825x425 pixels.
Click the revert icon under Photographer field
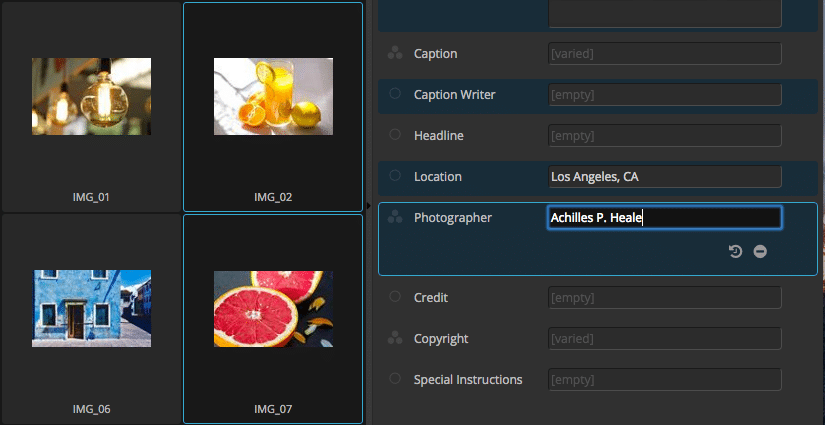click(x=735, y=252)
